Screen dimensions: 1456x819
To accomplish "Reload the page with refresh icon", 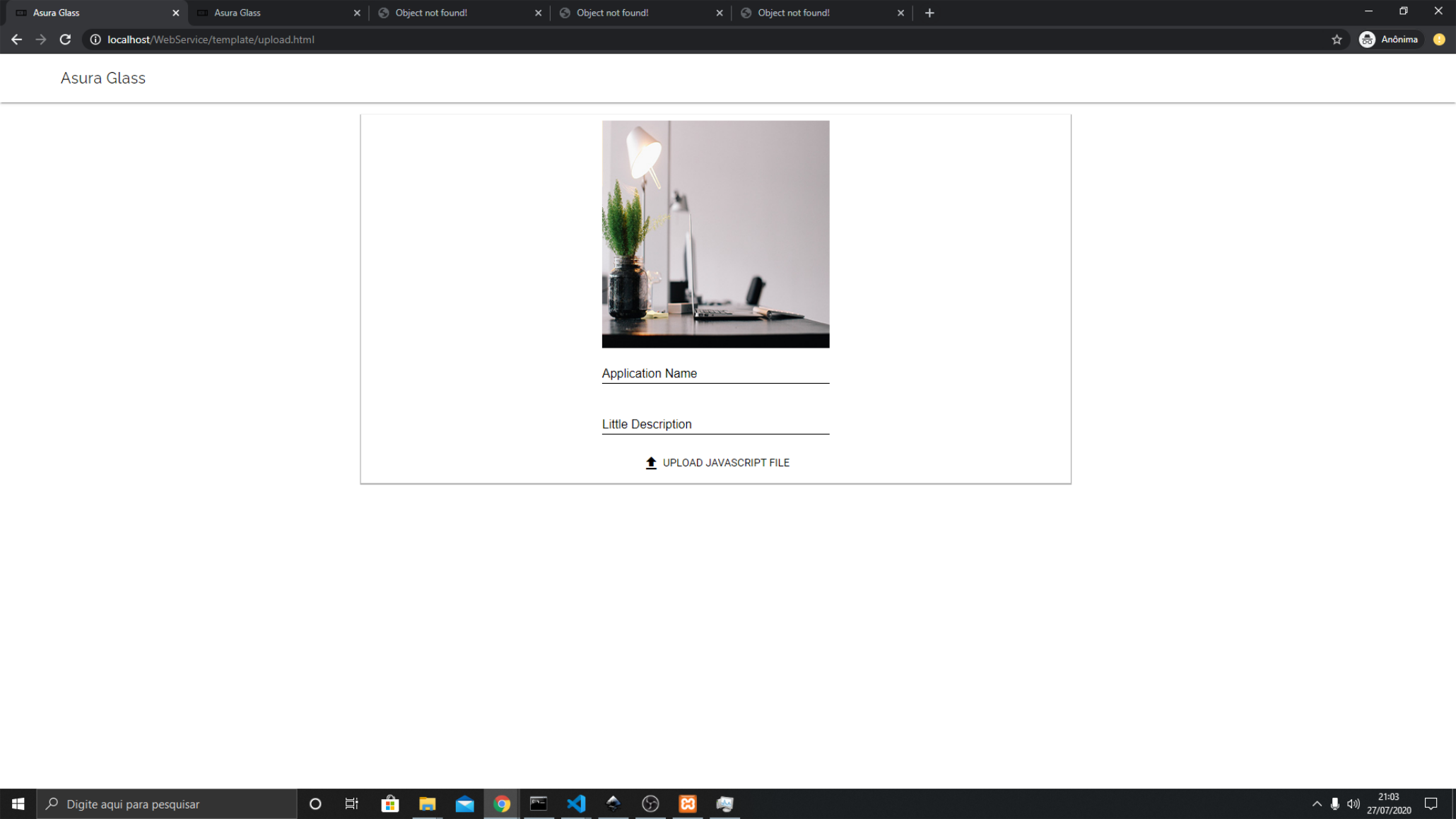I will click(65, 40).
